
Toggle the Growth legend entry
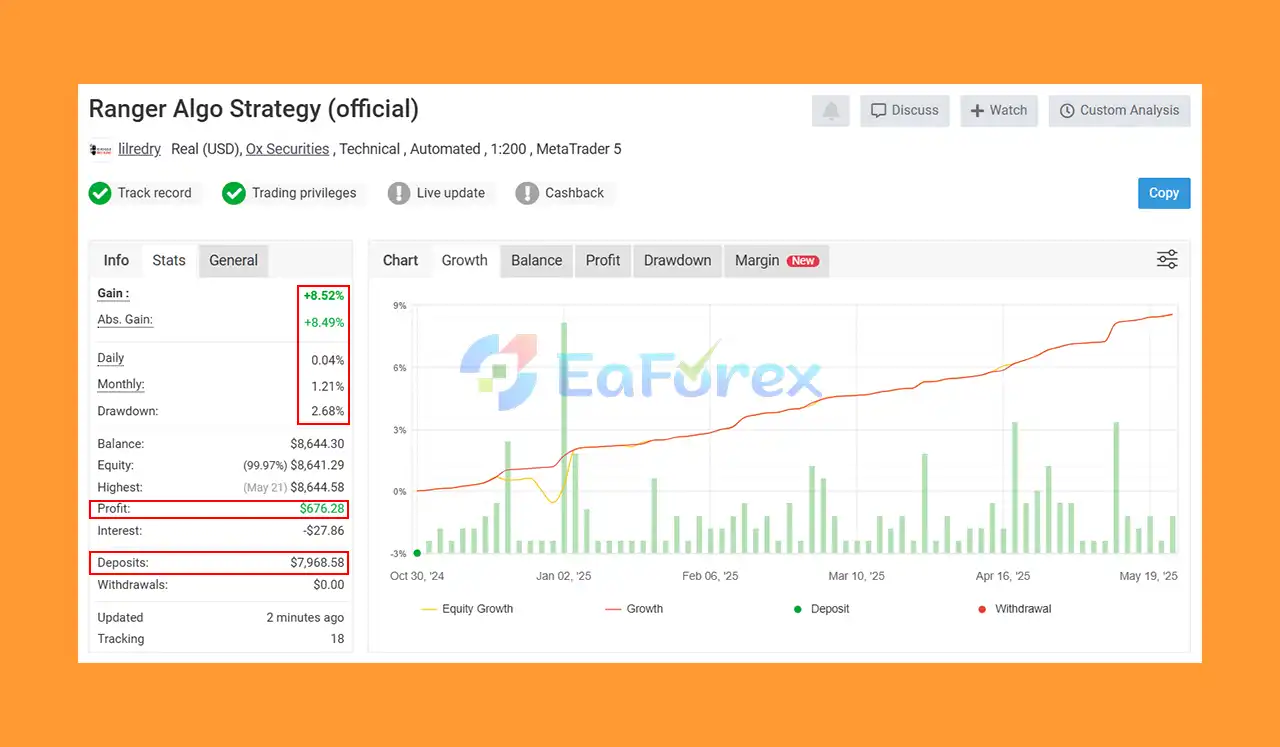(x=634, y=609)
